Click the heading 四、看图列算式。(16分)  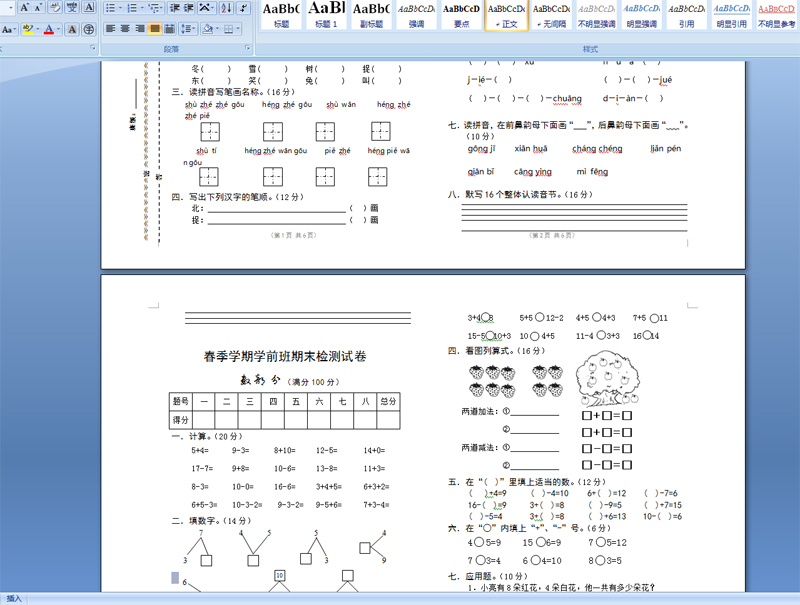[496, 351]
